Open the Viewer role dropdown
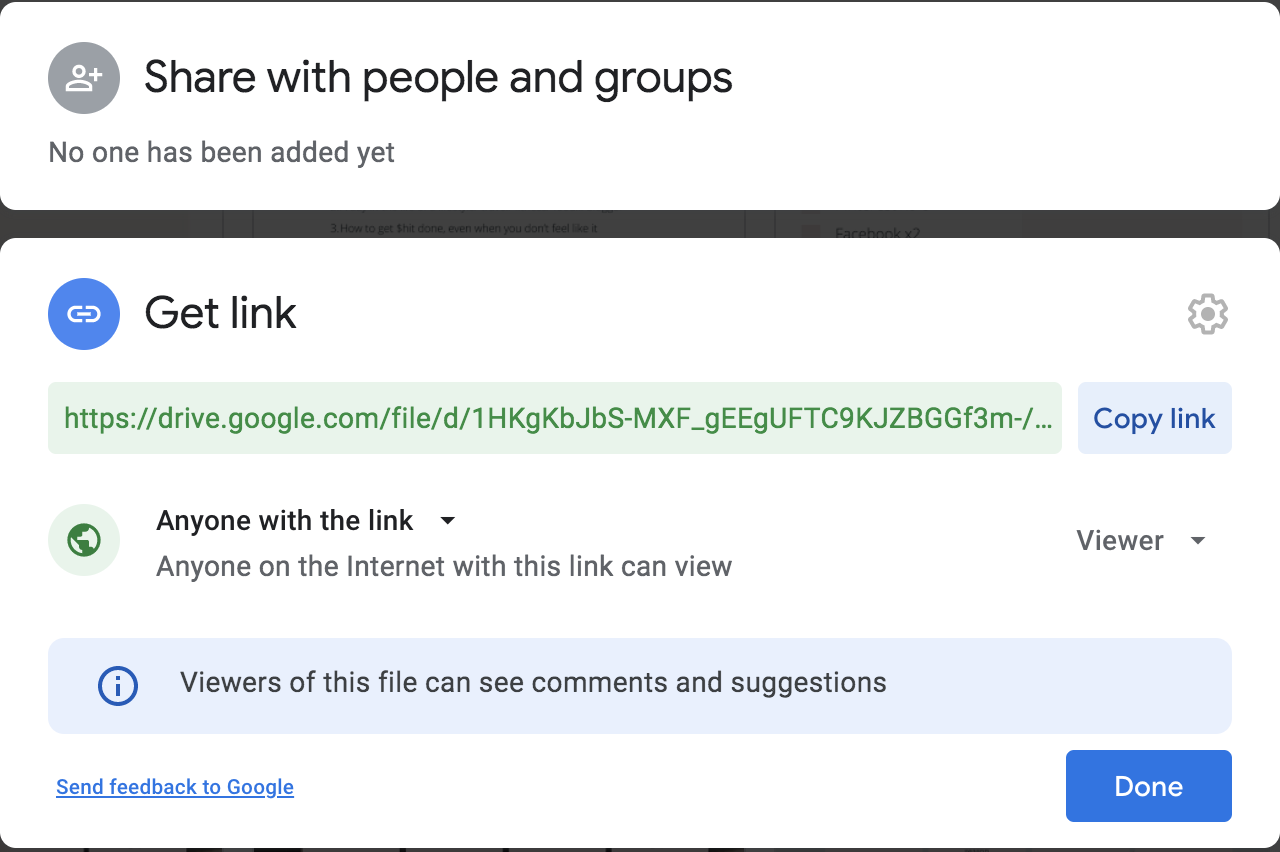1280x852 pixels. click(1120, 541)
